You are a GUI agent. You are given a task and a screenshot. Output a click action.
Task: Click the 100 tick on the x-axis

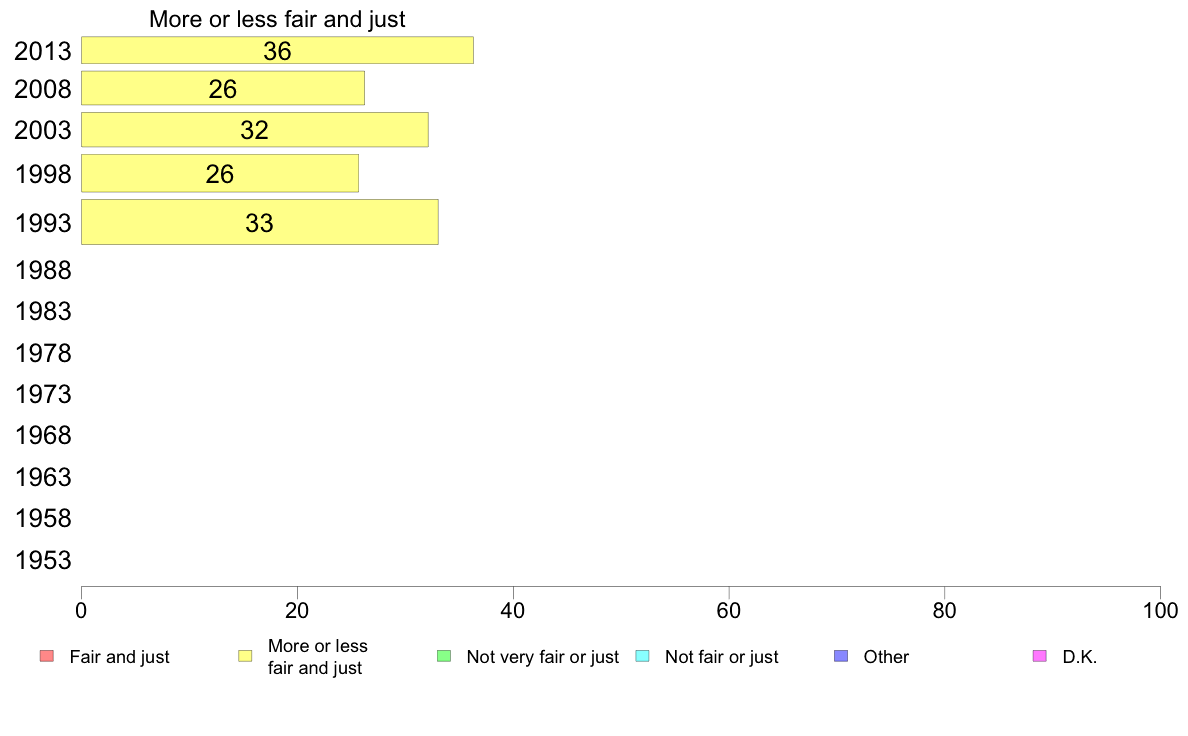tap(1160, 610)
